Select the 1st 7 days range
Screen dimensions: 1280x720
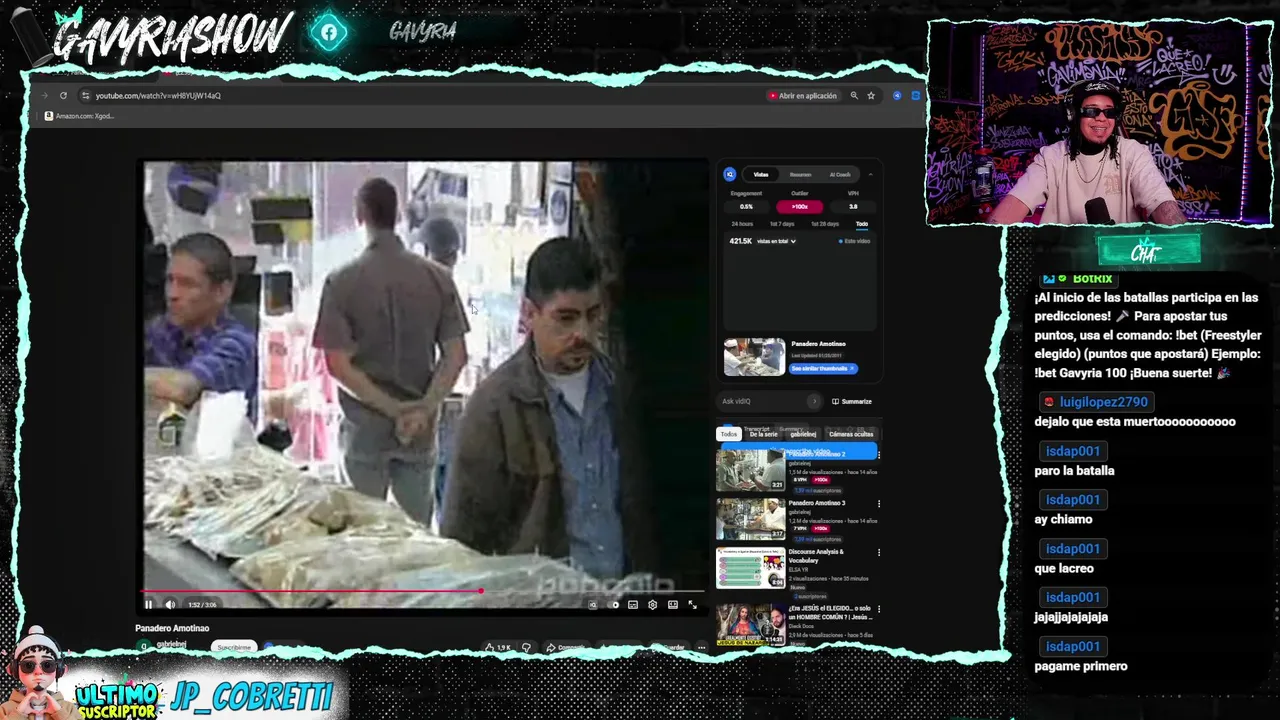782,224
